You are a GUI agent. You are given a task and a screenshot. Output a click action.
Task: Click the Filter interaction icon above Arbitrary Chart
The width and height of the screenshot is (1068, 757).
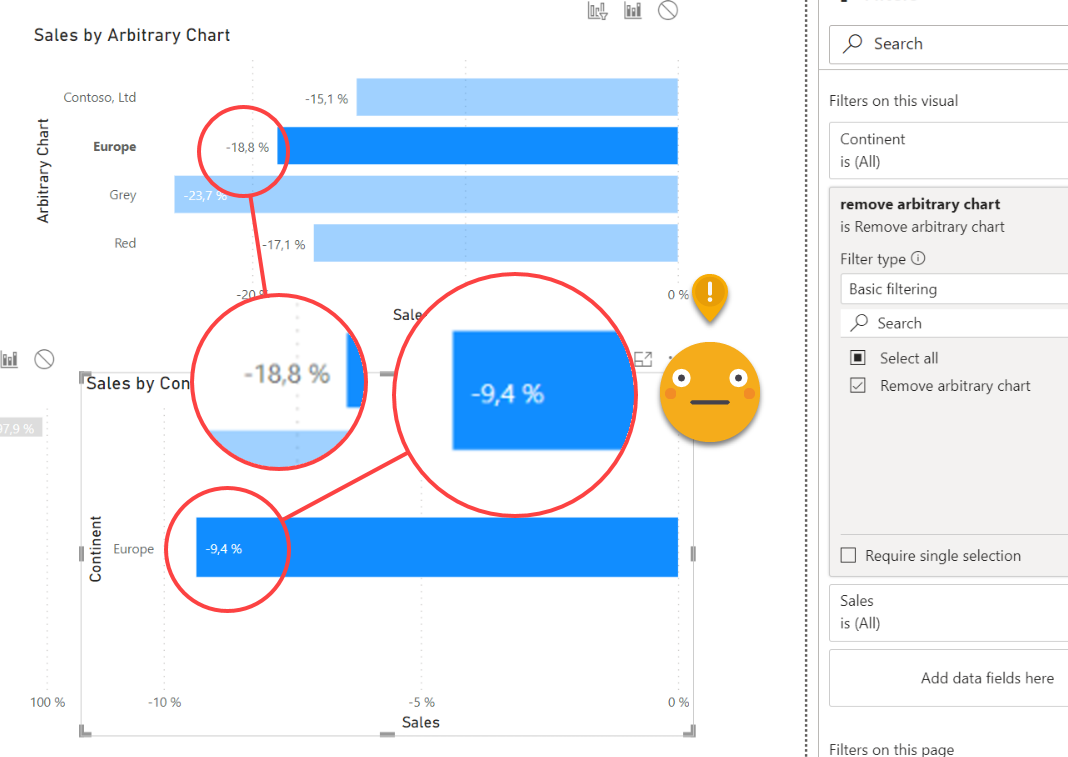tap(598, 11)
